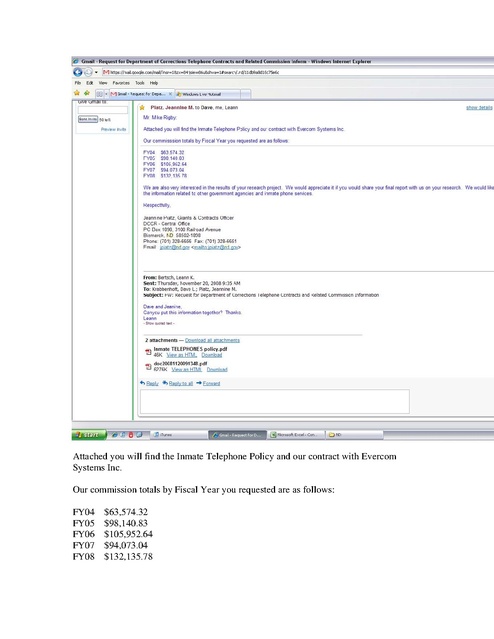The width and height of the screenshot is (494, 639).
Task: Open the Quick Tabs grid icon
Action: (x=99, y=94)
